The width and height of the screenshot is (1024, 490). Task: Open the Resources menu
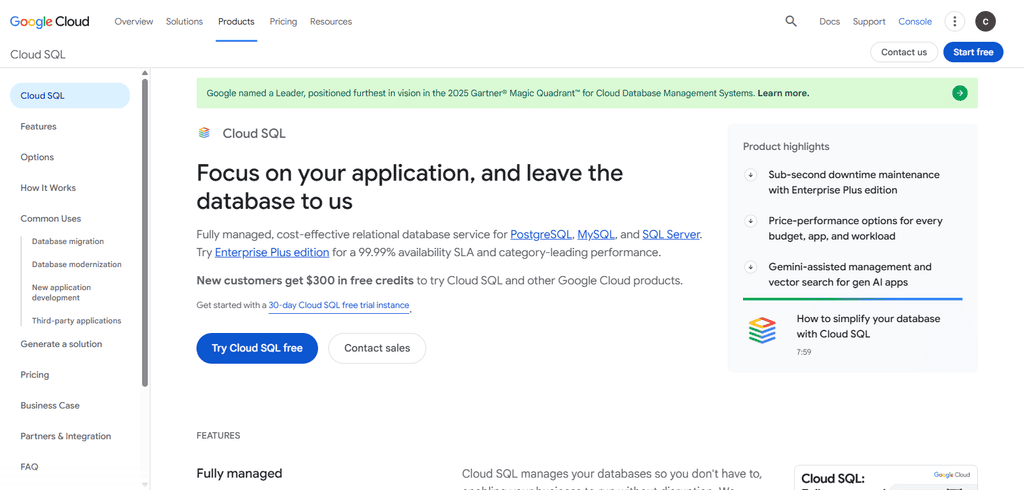[331, 22]
